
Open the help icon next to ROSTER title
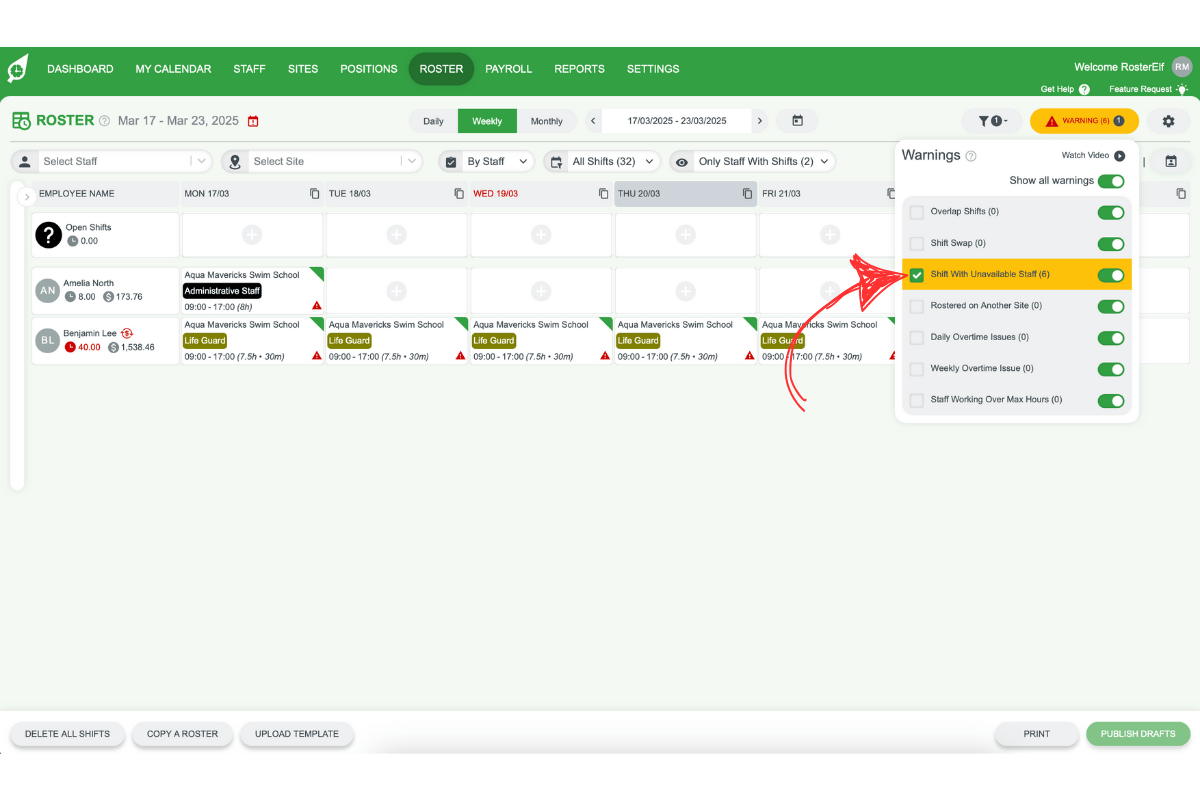pyautogui.click(x=105, y=120)
